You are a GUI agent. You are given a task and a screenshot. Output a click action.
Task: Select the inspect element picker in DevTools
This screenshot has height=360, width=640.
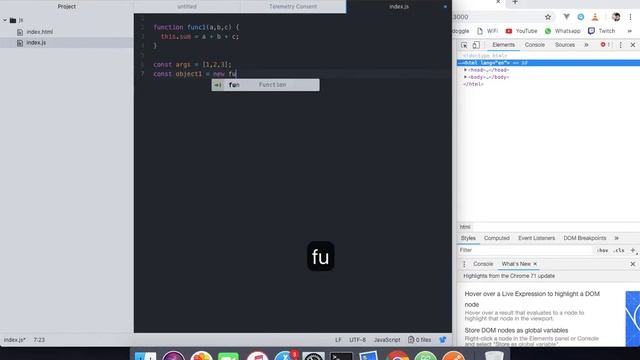click(x=464, y=45)
